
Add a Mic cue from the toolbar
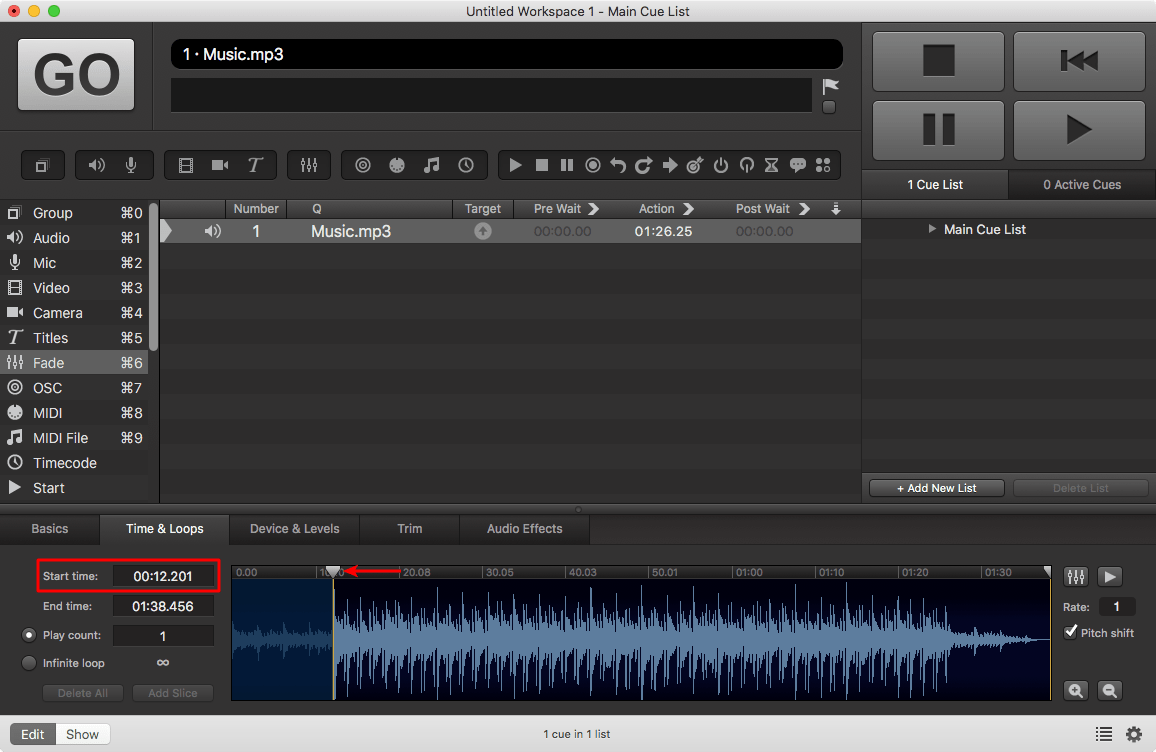(x=131, y=165)
